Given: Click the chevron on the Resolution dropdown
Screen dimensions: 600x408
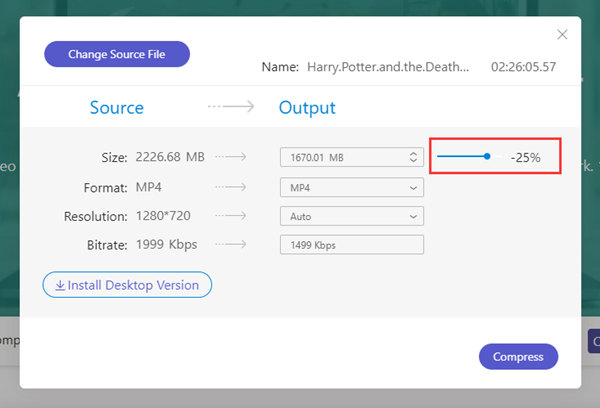Looking at the screenshot, I should (x=414, y=216).
